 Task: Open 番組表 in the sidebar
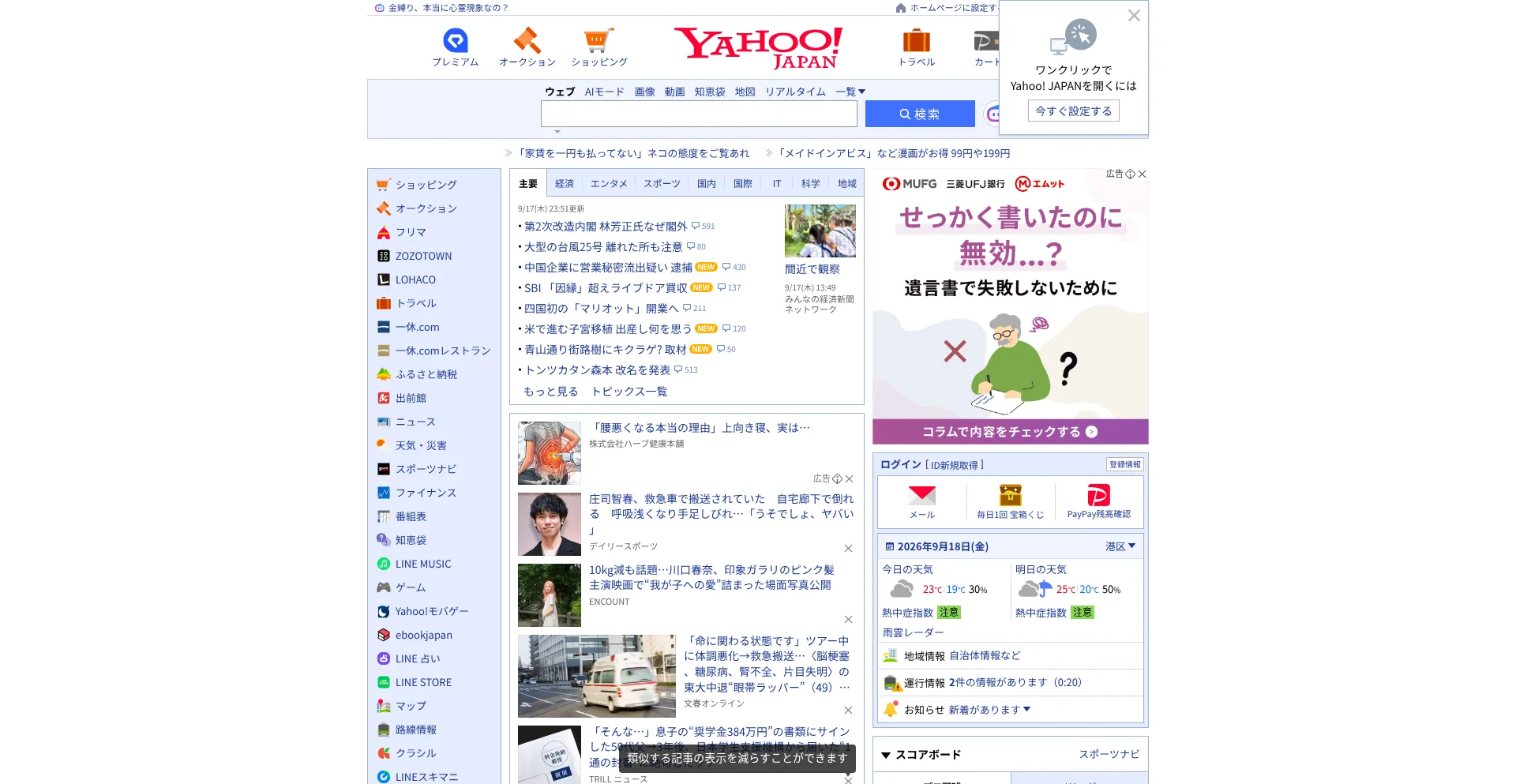coord(411,516)
